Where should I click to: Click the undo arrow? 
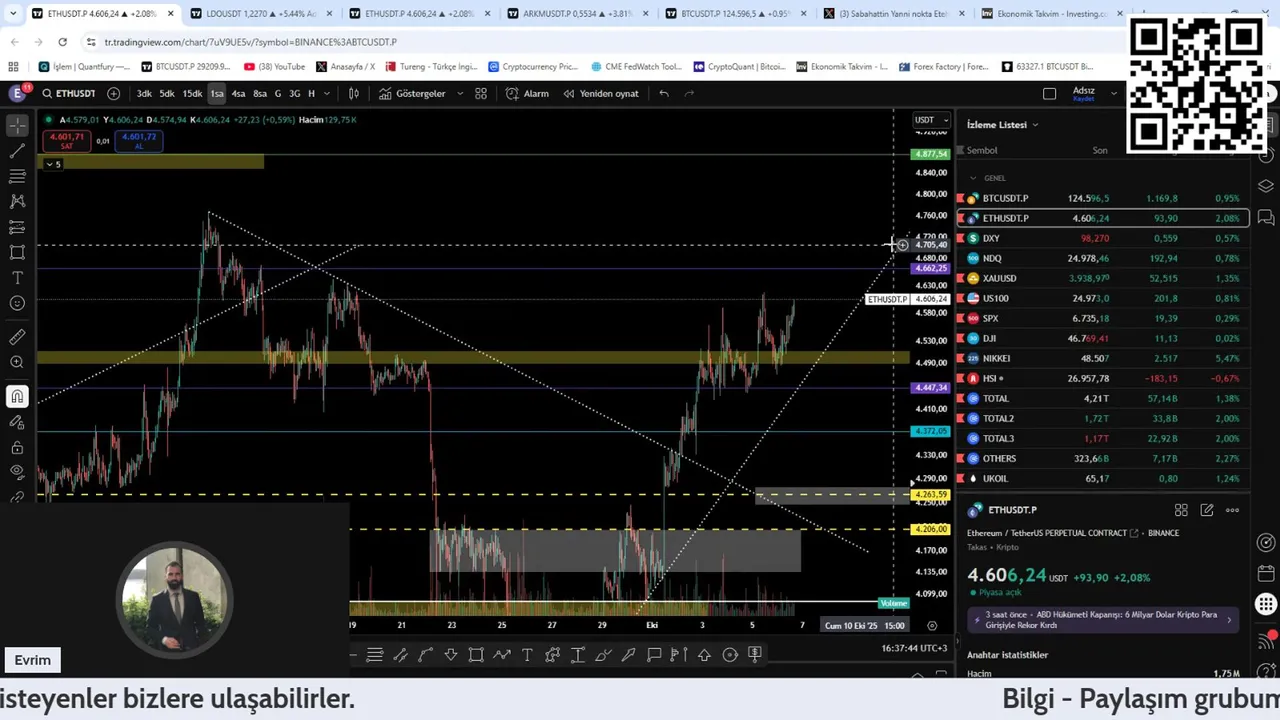pyautogui.click(x=664, y=93)
